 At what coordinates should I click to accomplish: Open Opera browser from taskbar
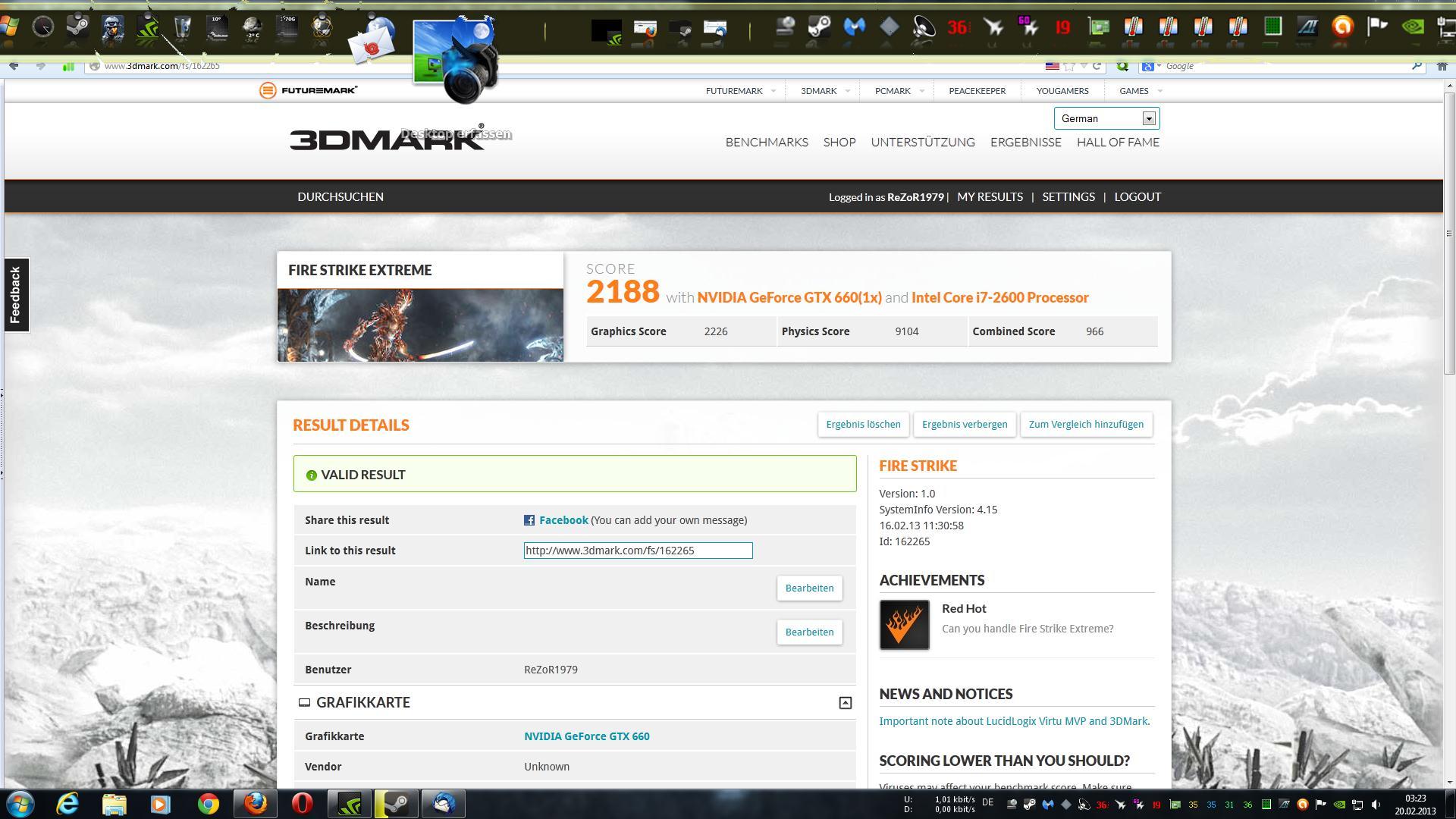pos(302,804)
